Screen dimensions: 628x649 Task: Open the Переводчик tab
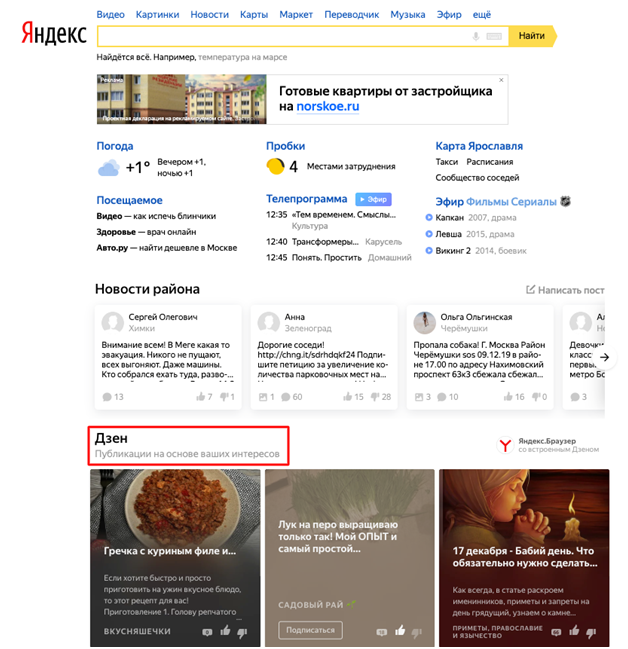351,14
